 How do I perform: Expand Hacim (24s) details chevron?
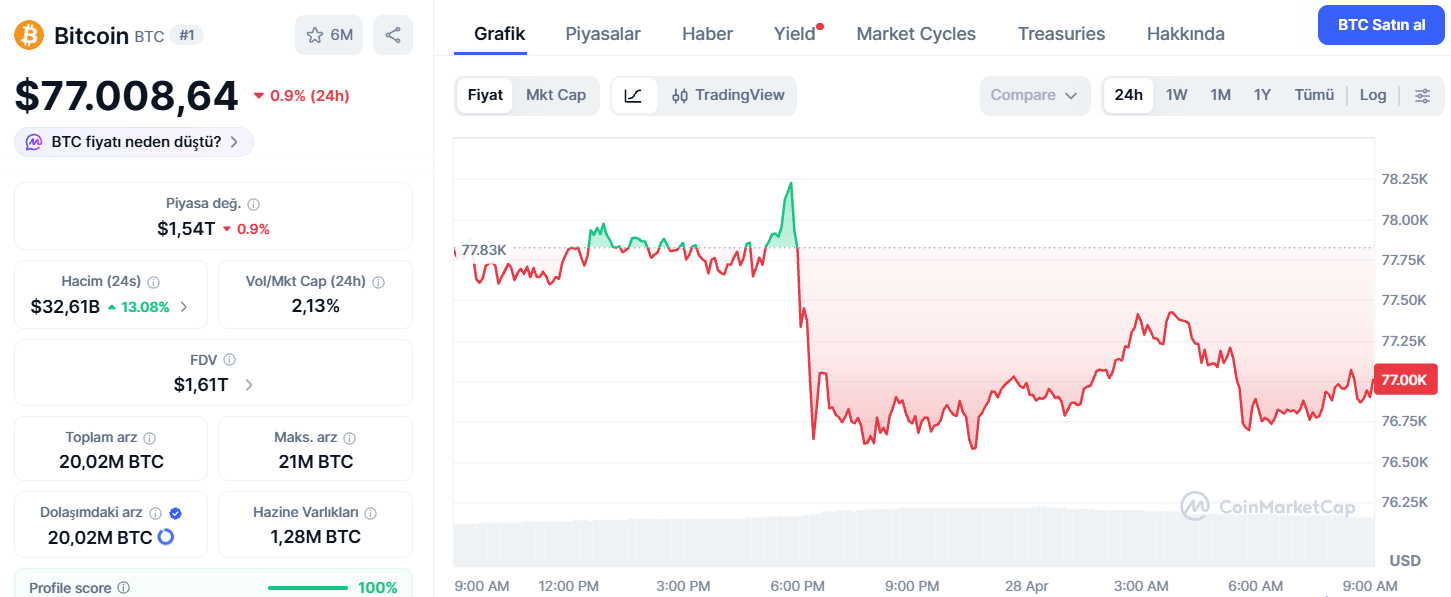[x=184, y=307]
